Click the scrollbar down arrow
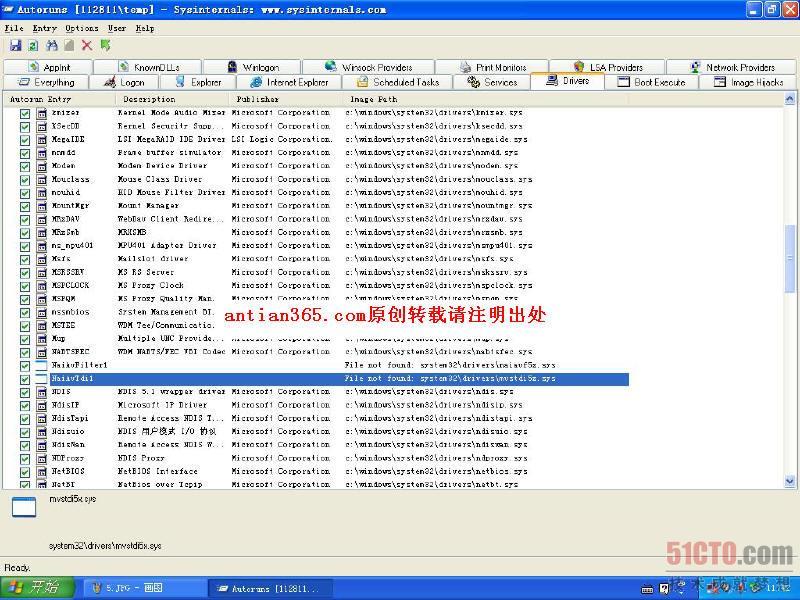The height and width of the screenshot is (600, 800). tap(789, 481)
